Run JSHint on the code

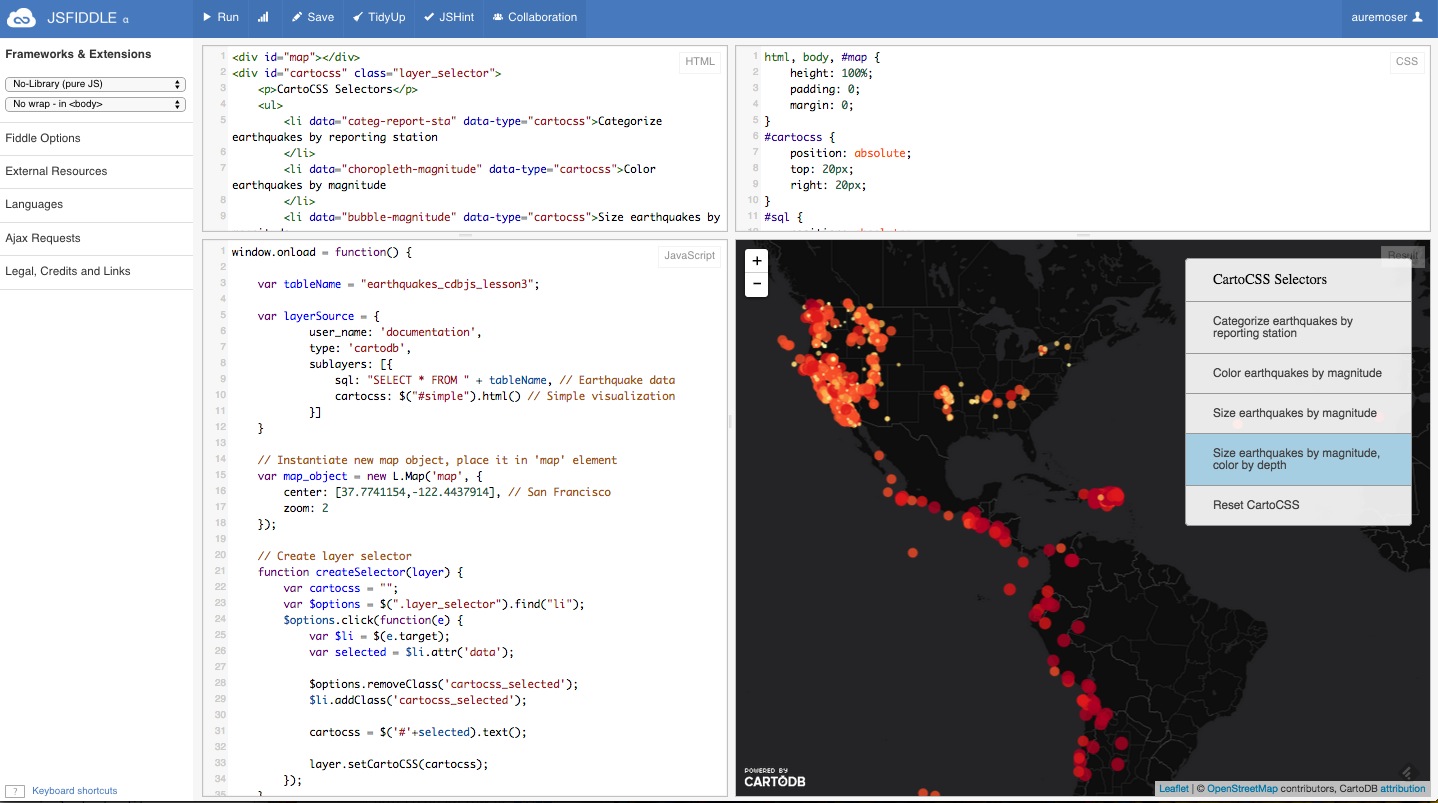coord(448,17)
